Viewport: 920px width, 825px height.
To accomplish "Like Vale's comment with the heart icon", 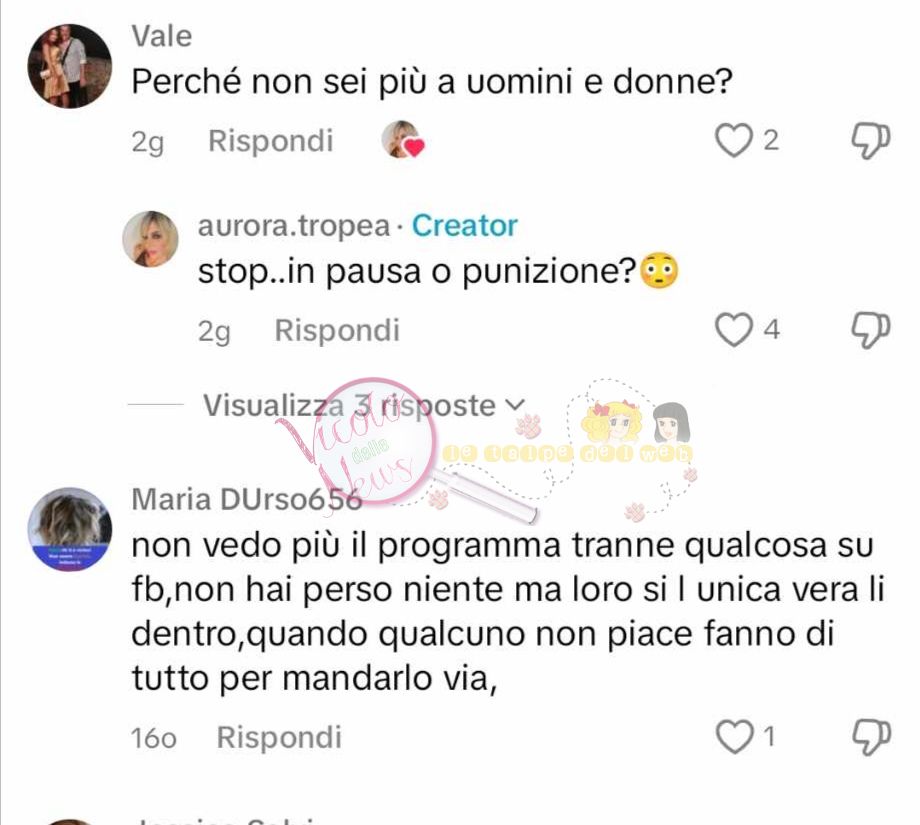I will tap(733, 140).
